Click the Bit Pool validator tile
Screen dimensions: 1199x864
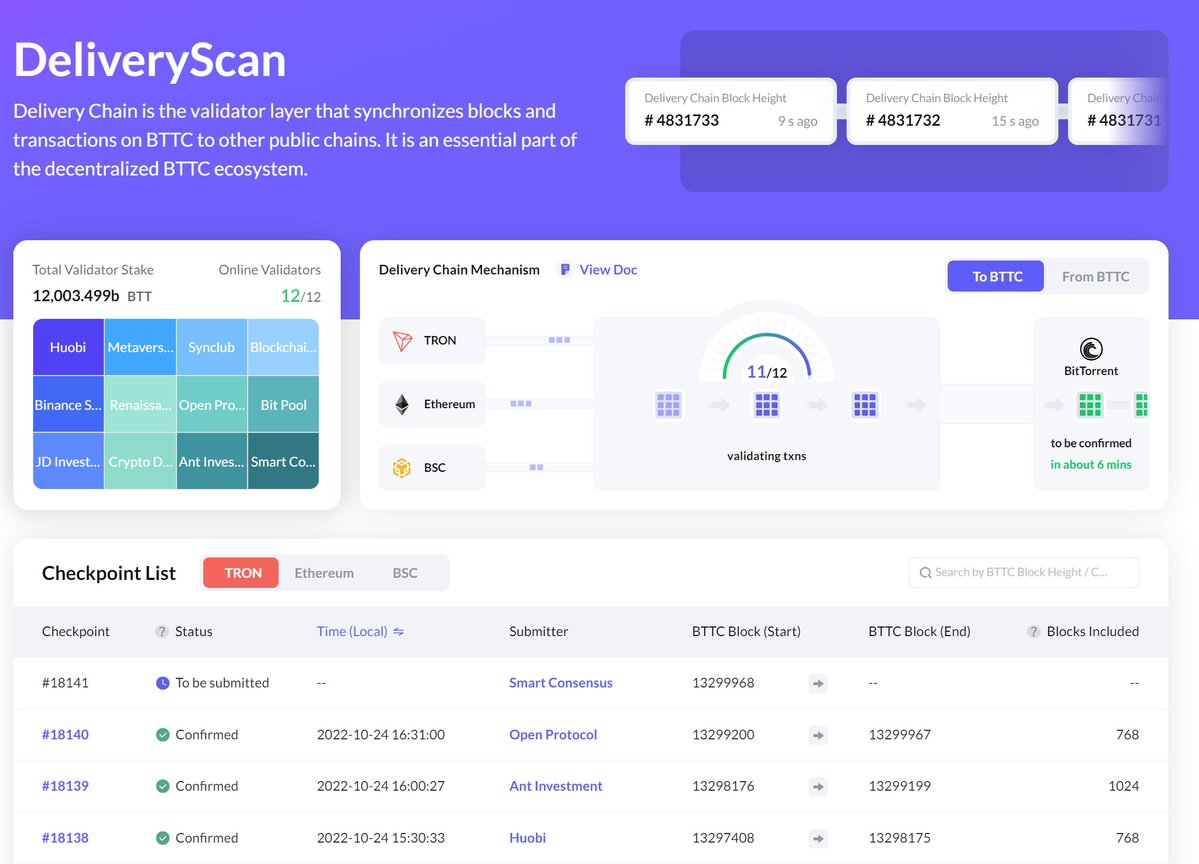pos(283,404)
